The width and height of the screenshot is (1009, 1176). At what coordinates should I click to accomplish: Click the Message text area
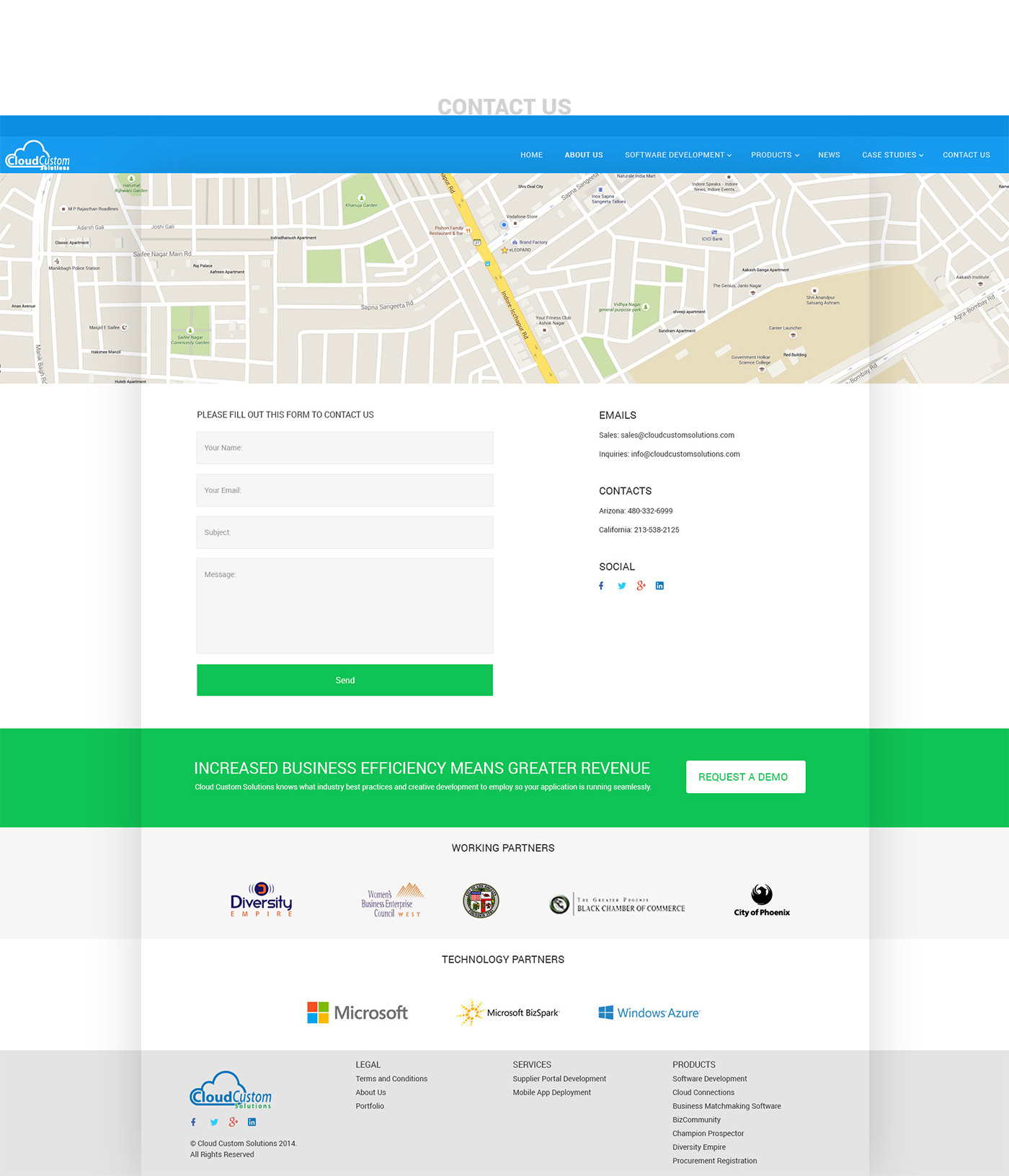tap(345, 606)
